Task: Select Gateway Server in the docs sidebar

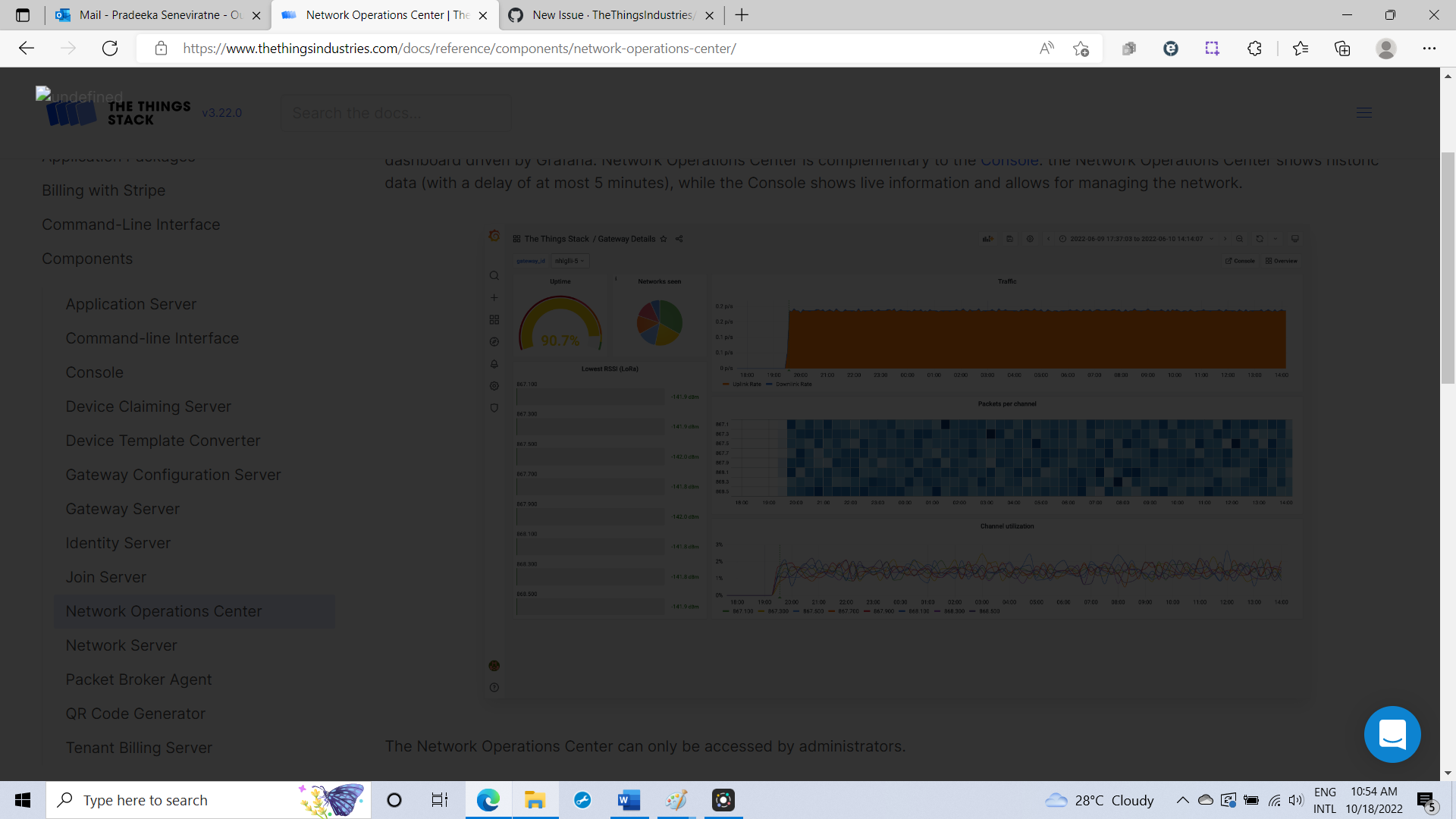Action: [x=122, y=508]
